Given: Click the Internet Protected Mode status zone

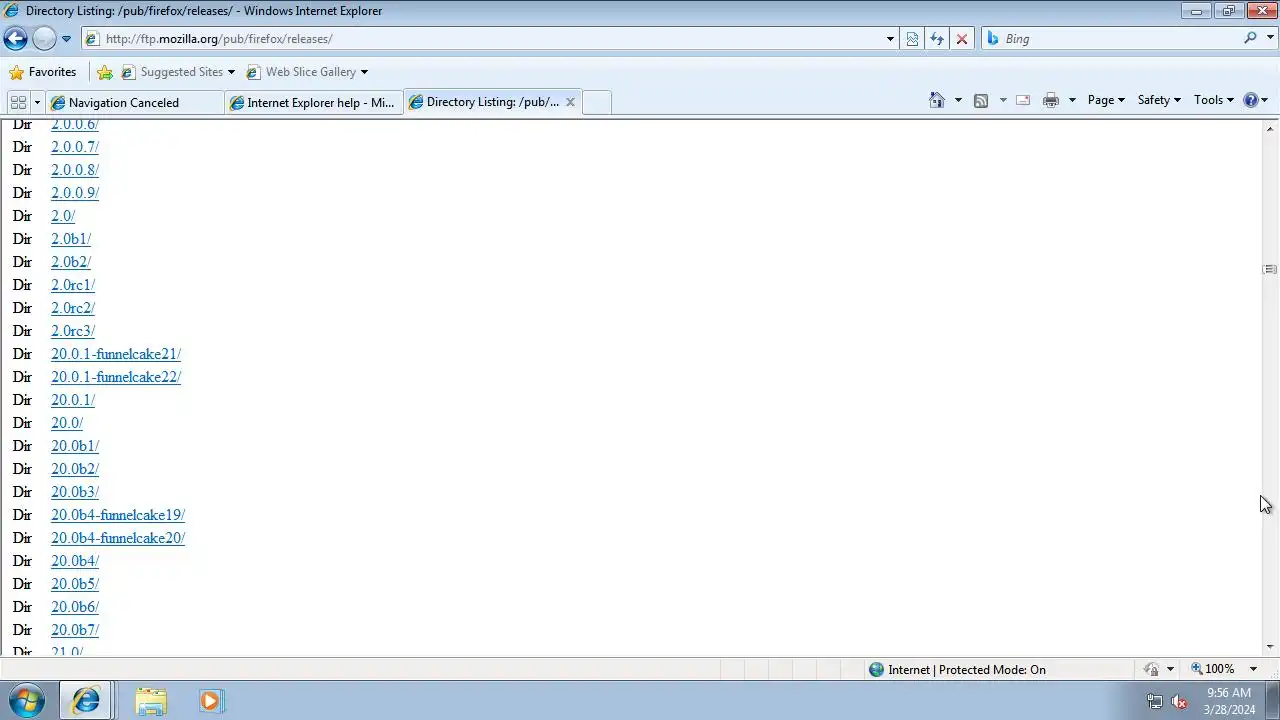Looking at the screenshot, I should tap(957, 670).
